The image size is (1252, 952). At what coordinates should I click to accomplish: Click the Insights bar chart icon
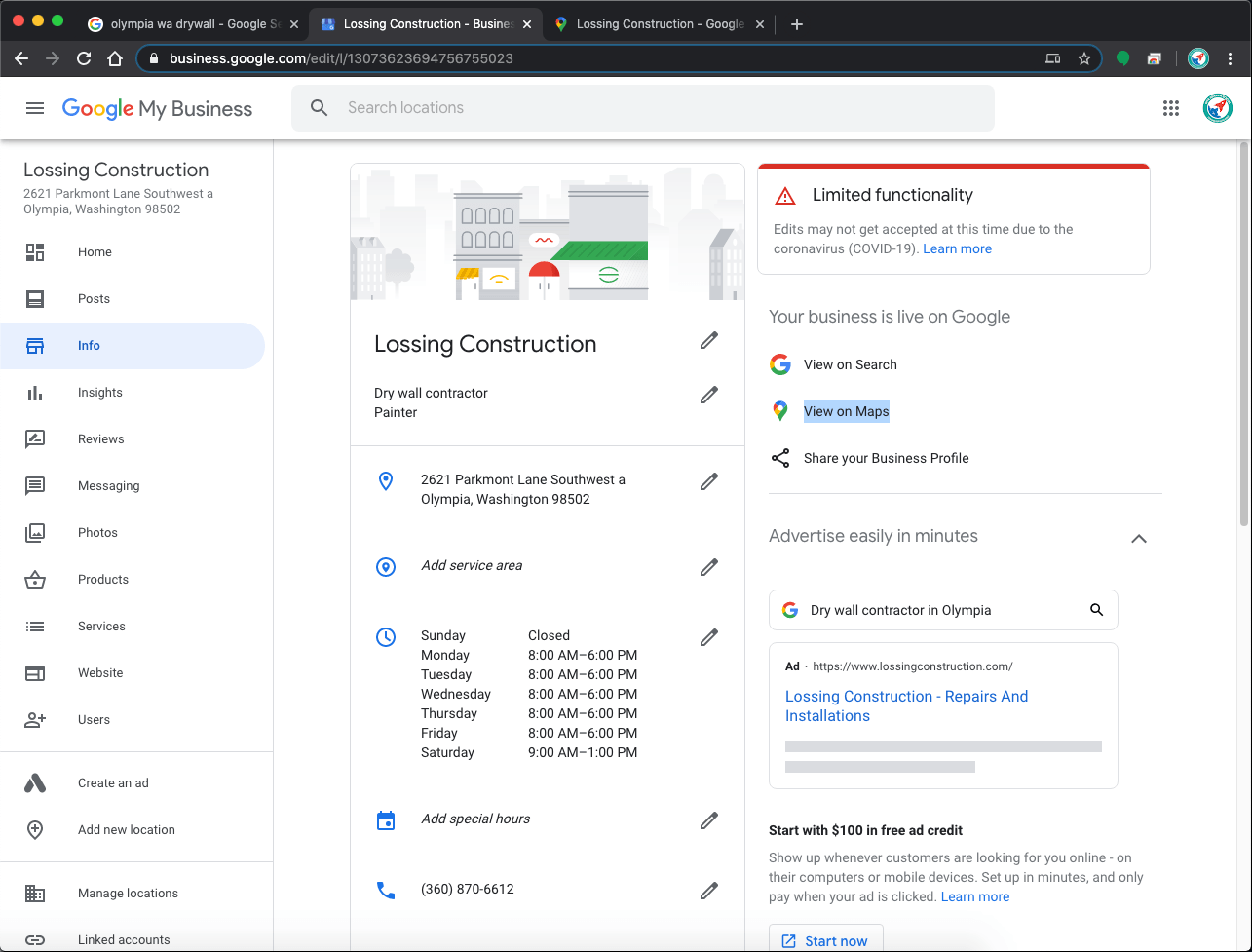coord(35,393)
